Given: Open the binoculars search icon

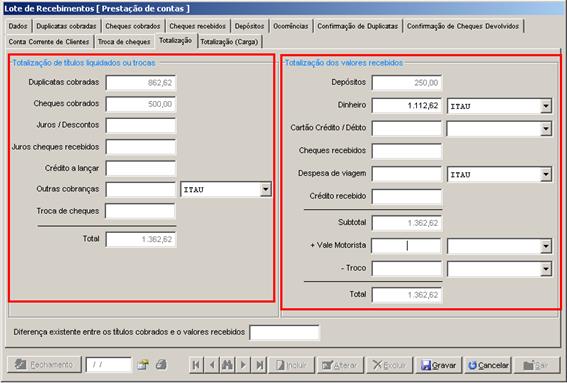Looking at the screenshot, I should [227, 365].
